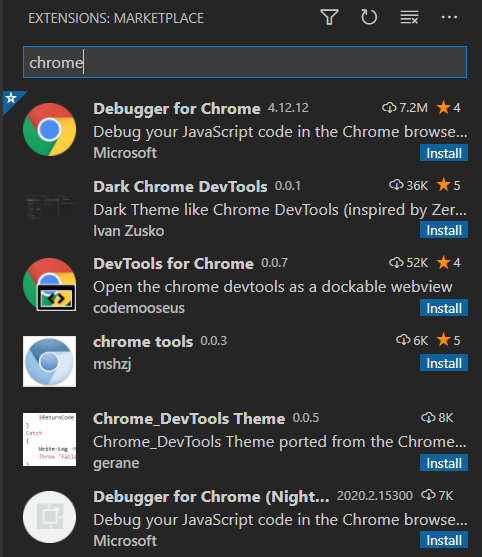Screen dimensions: 482x557
Task: Install Debugger for Chrome extension
Action: tap(444, 153)
